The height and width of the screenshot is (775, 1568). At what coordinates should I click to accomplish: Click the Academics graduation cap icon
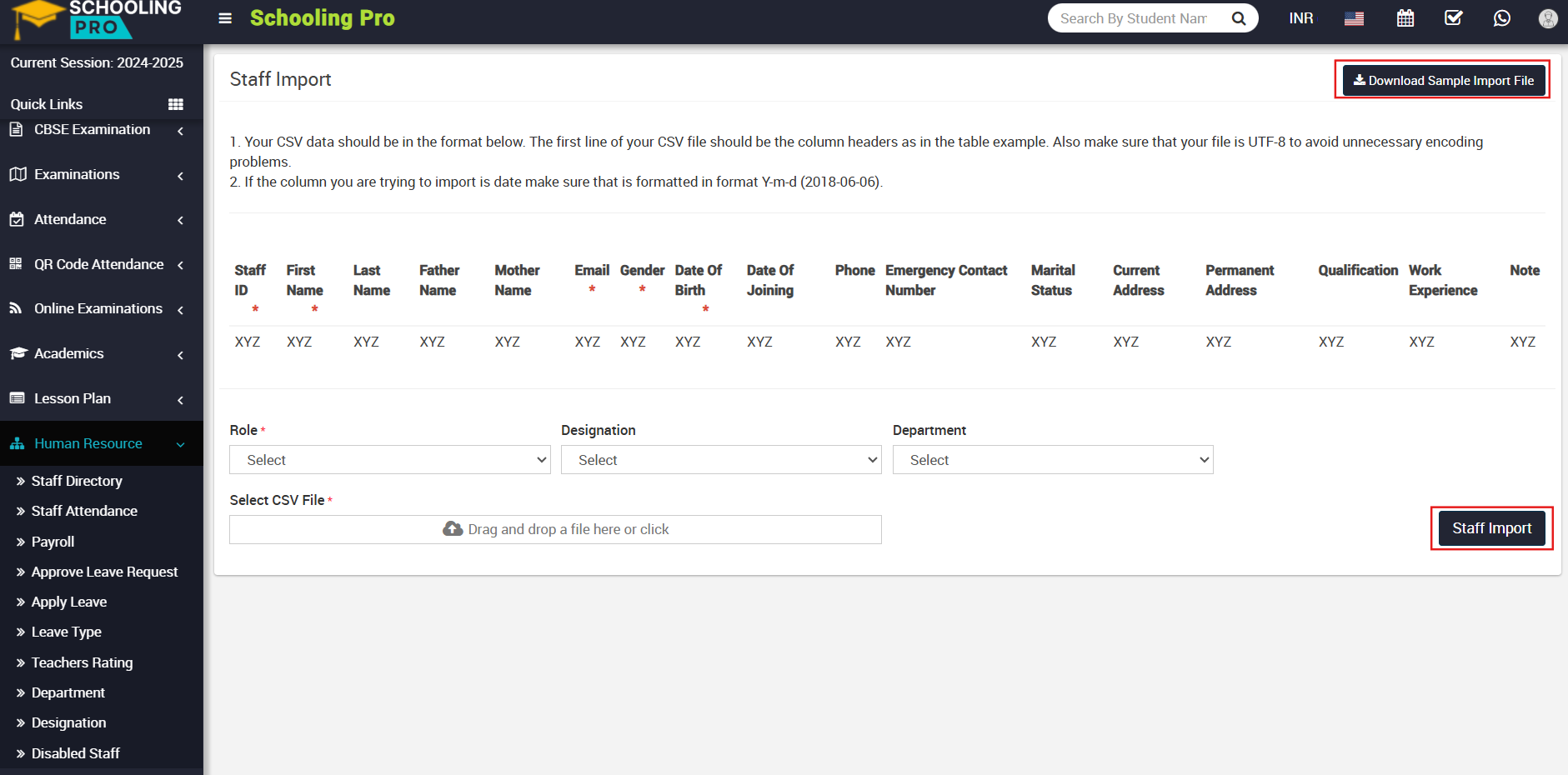[18, 353]
